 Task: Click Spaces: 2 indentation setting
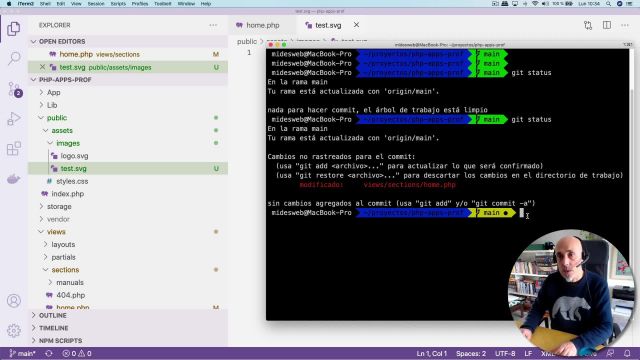point(471,353)
